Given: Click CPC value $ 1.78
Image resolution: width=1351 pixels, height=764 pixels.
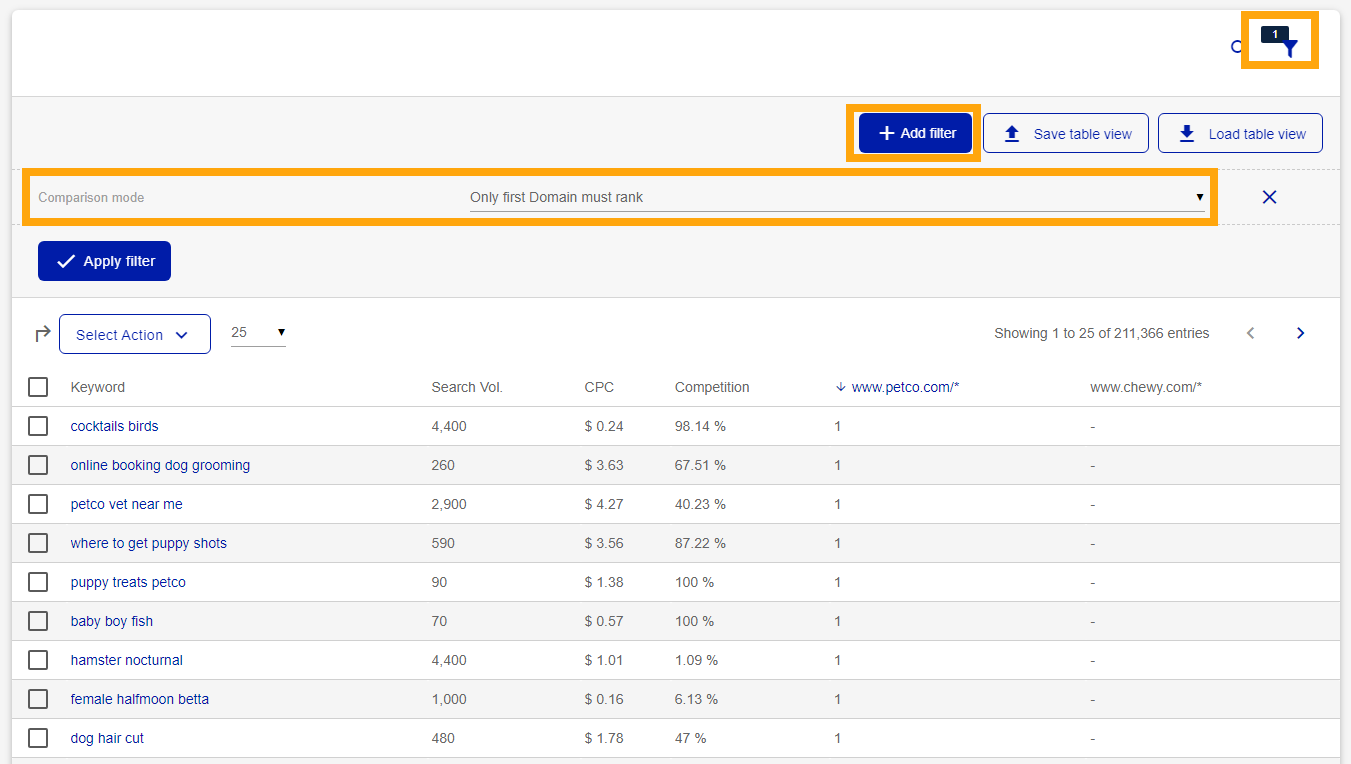Looking at the screenshot, I should pyautogui.click(x=604, y=738).
